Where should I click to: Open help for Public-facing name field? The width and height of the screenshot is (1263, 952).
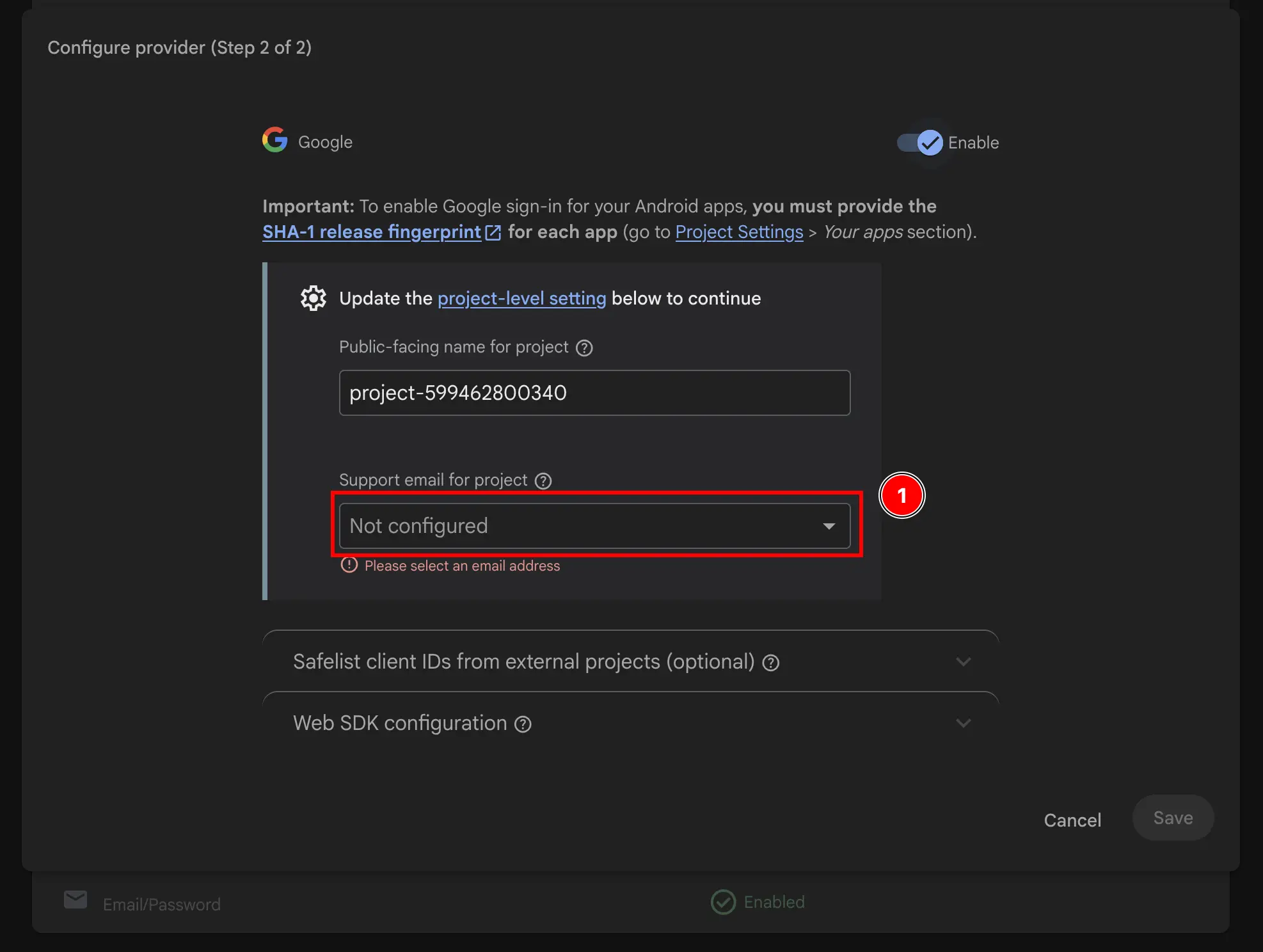(x=584, y=347)
